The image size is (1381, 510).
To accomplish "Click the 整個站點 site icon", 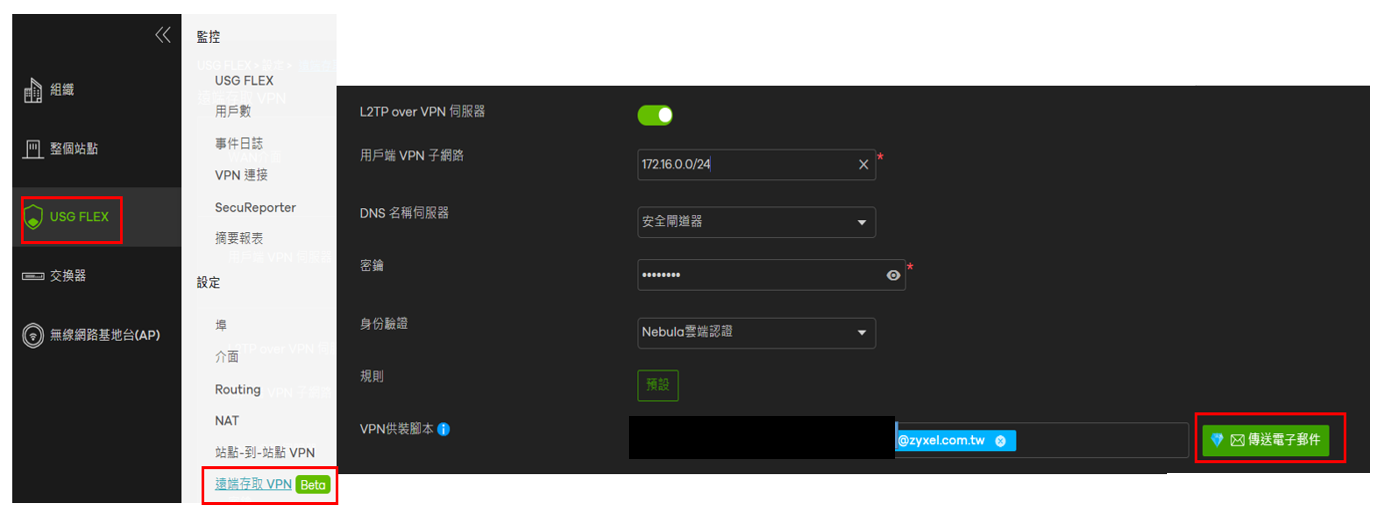I will tap(32, 149).
